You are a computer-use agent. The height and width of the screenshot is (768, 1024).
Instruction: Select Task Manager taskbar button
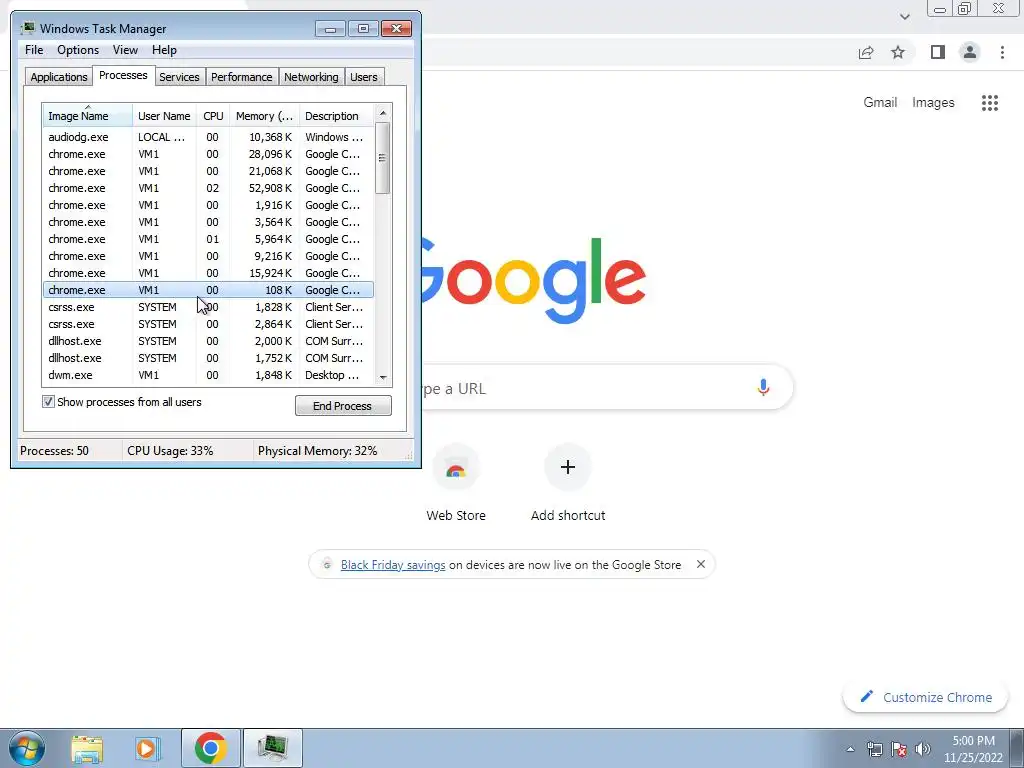272,748
